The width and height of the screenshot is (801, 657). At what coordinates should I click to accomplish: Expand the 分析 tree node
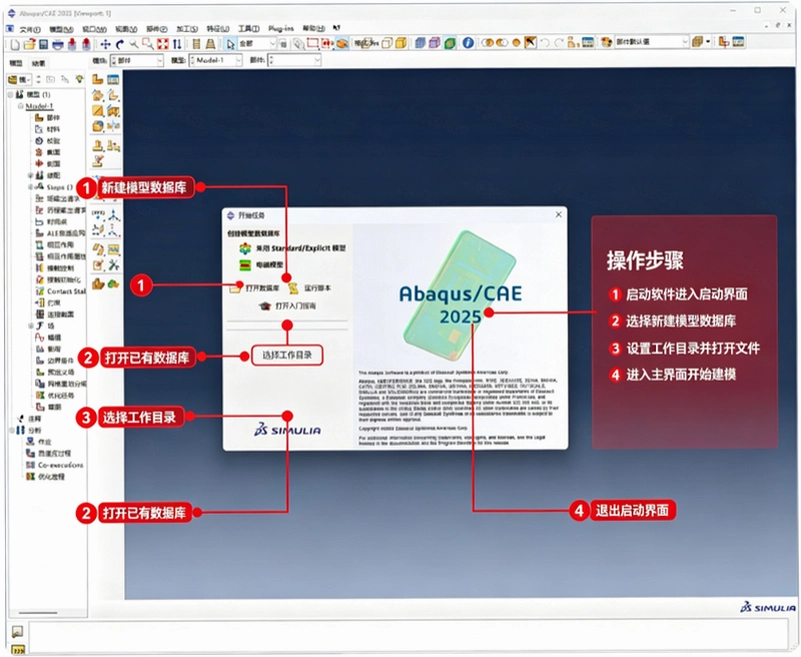pyautogui.click(x=11, y=430)
